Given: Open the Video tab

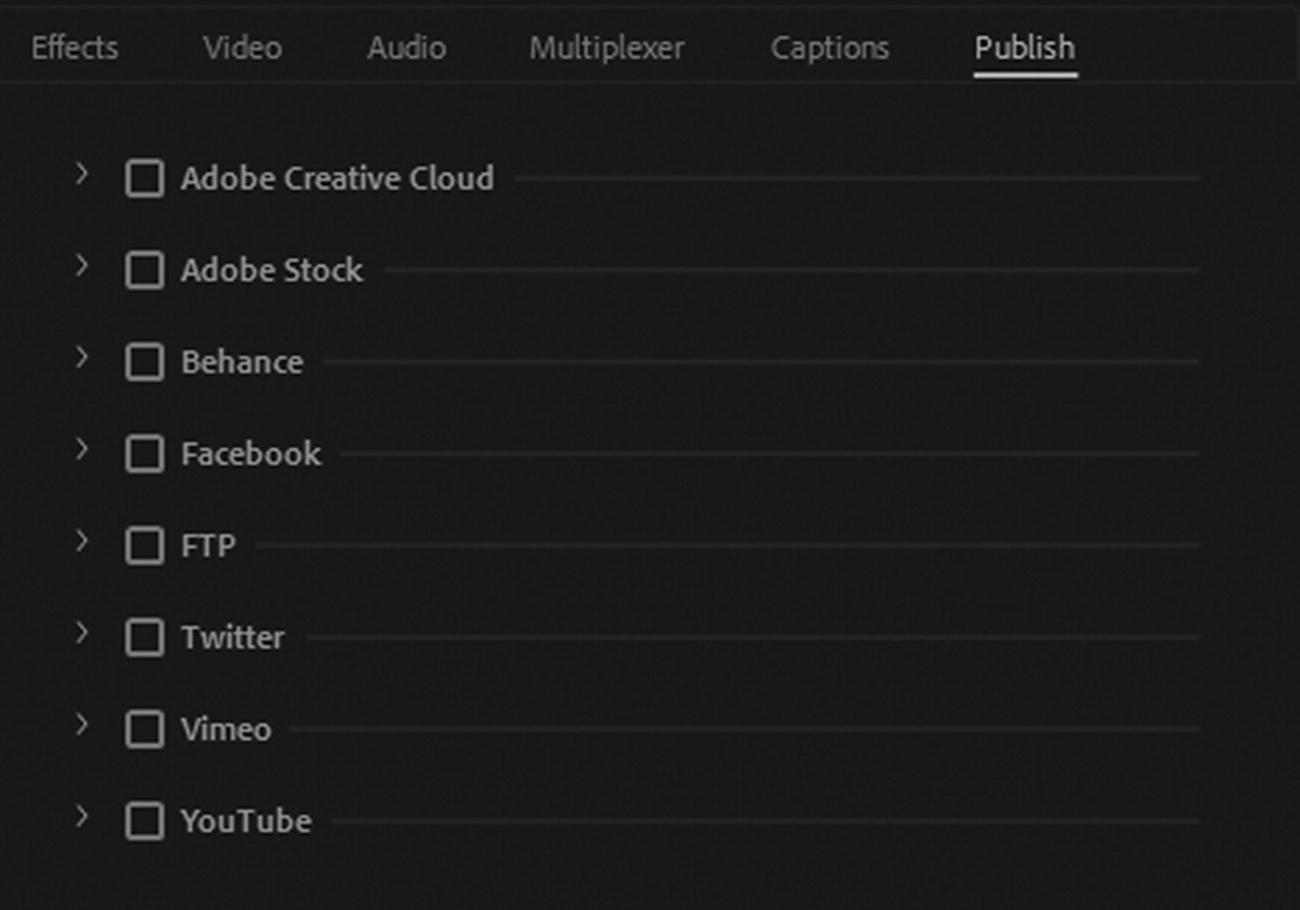Looking at the screenshot, I should pos(243,48).
